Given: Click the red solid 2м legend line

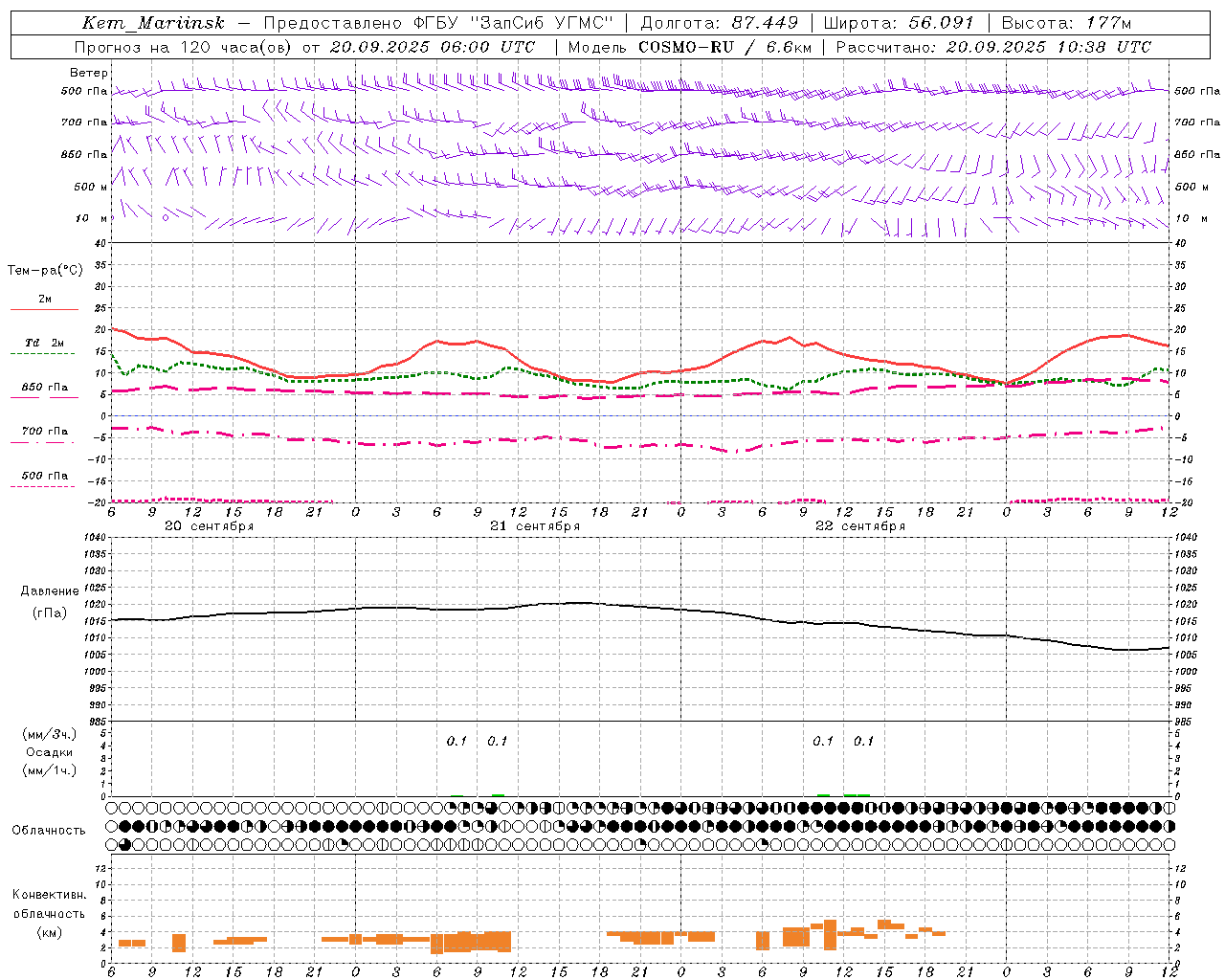Looking at the screenshot, I should (x=44, y=309).
